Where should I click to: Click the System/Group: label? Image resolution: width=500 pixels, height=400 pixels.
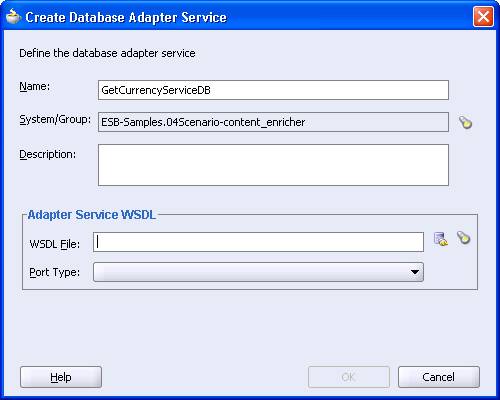[x=55, y=119]
